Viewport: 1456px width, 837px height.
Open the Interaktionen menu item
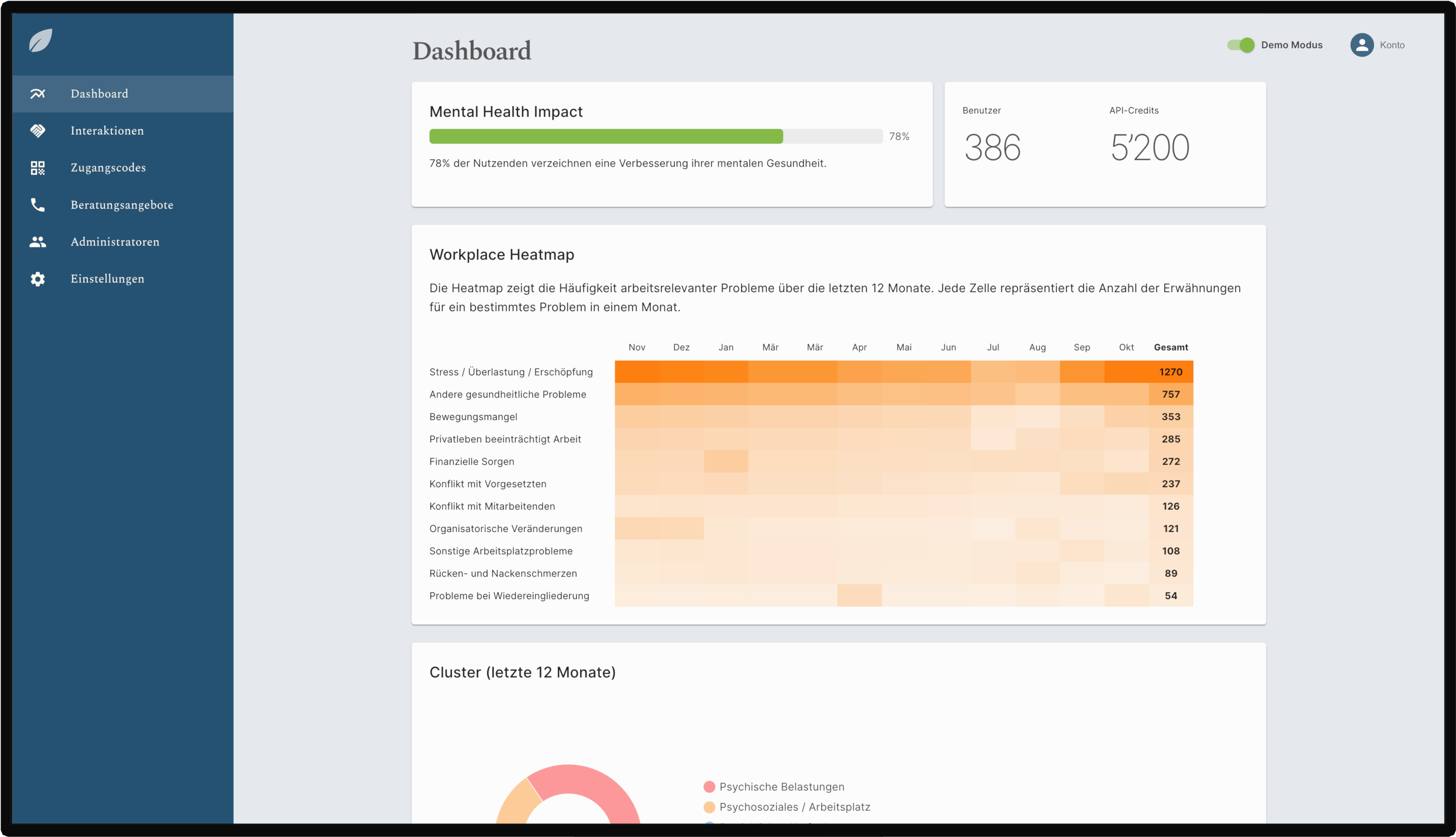coord(107,131)
